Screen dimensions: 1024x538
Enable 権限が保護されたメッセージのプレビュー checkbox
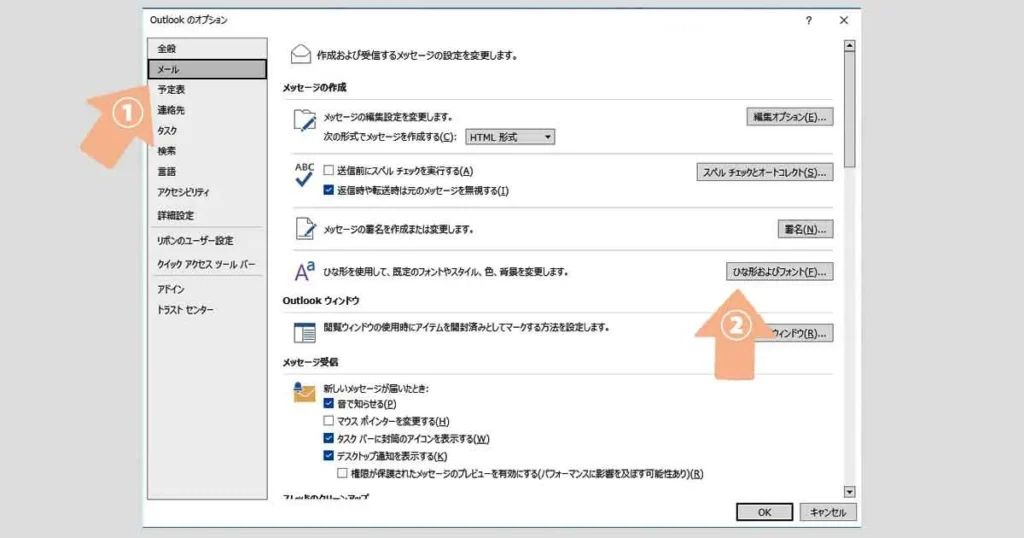coord(342,473)
